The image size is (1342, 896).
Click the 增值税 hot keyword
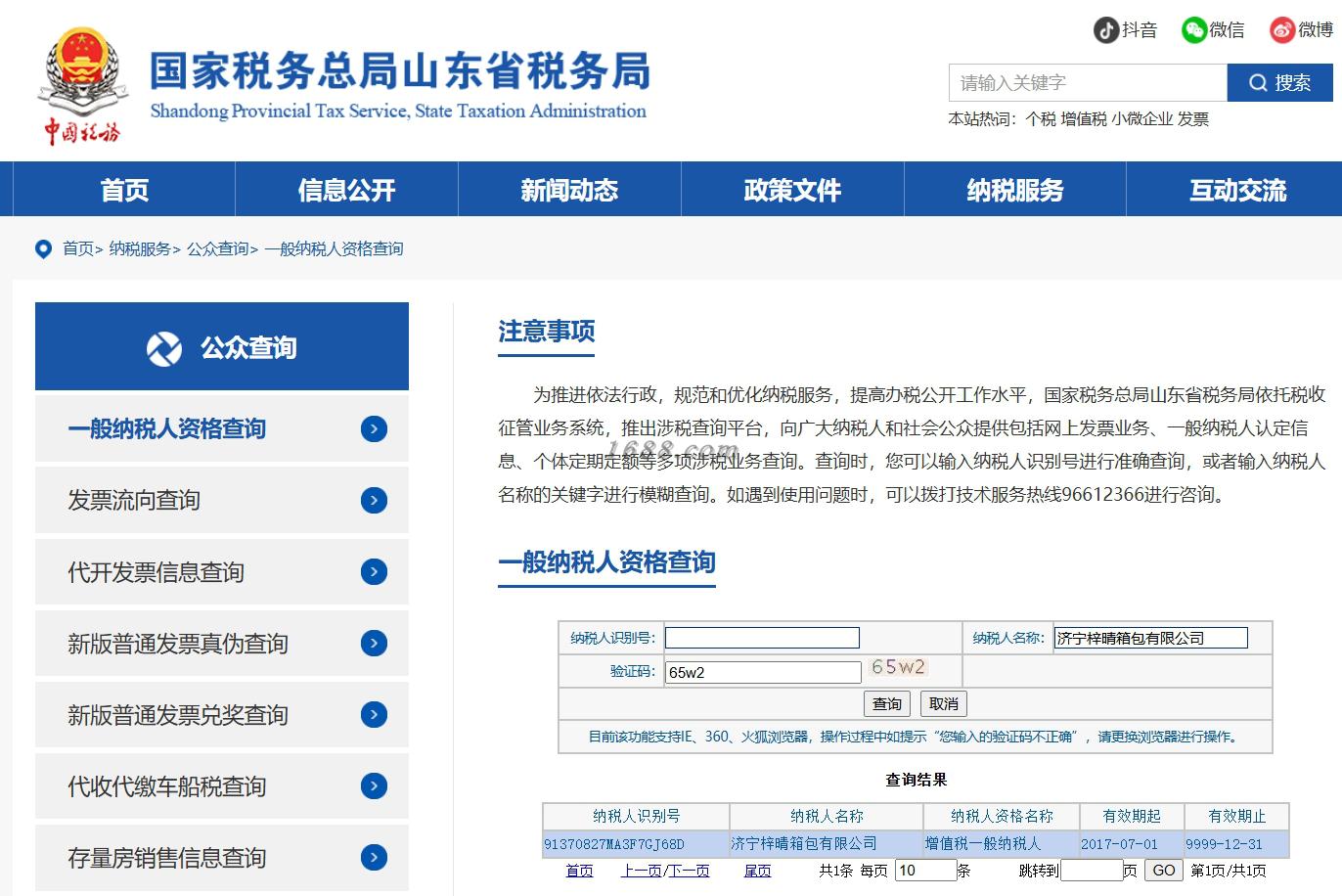[1084, 119]
